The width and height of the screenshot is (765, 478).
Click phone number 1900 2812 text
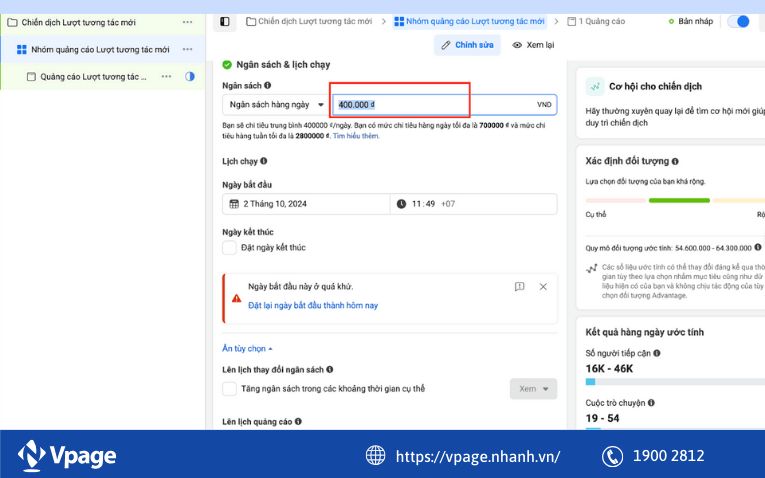pyautogui.click(x=668, y=456)
